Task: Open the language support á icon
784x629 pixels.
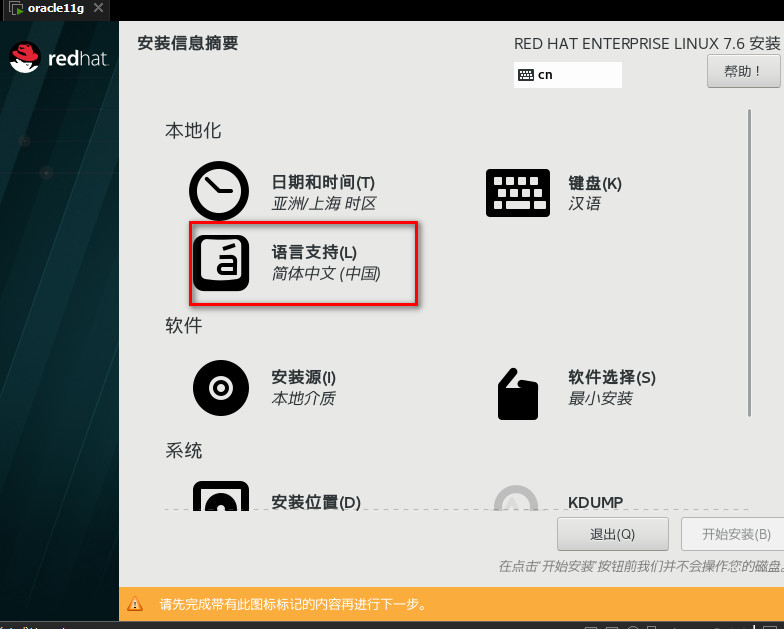Action: (221, 263)
